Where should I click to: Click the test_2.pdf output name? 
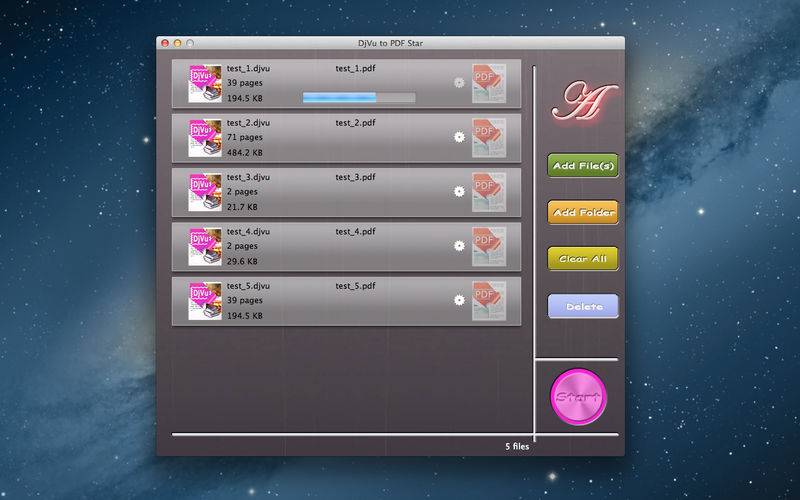[x=355, y=123]
